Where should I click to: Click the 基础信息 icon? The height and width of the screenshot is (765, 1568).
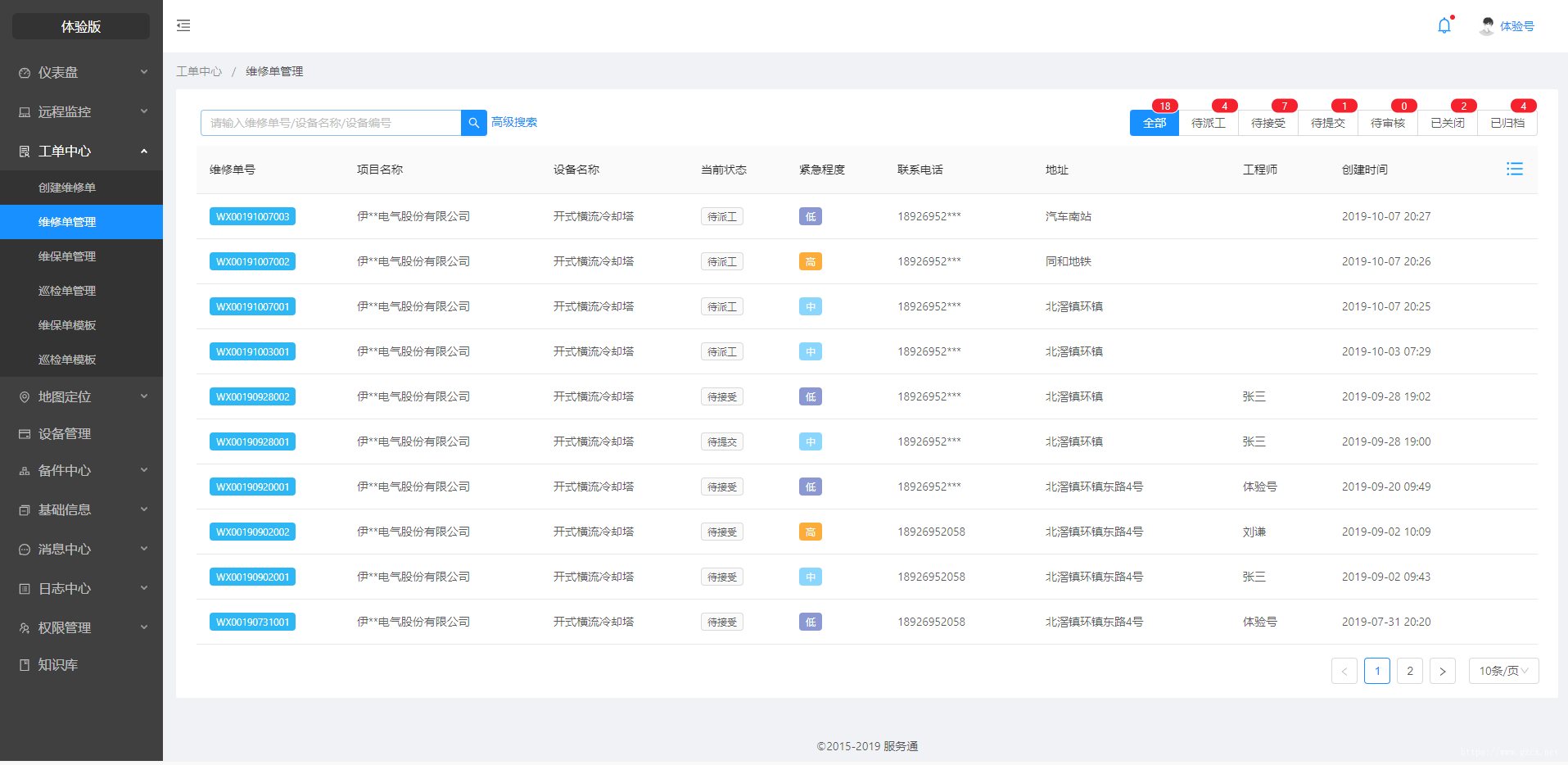(x=25, y=510)
